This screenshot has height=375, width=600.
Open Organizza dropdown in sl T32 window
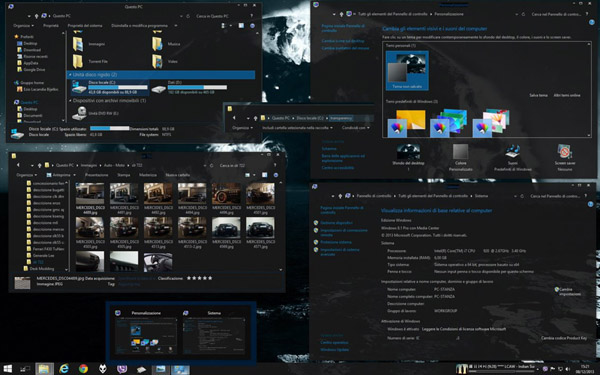[26, 175]
